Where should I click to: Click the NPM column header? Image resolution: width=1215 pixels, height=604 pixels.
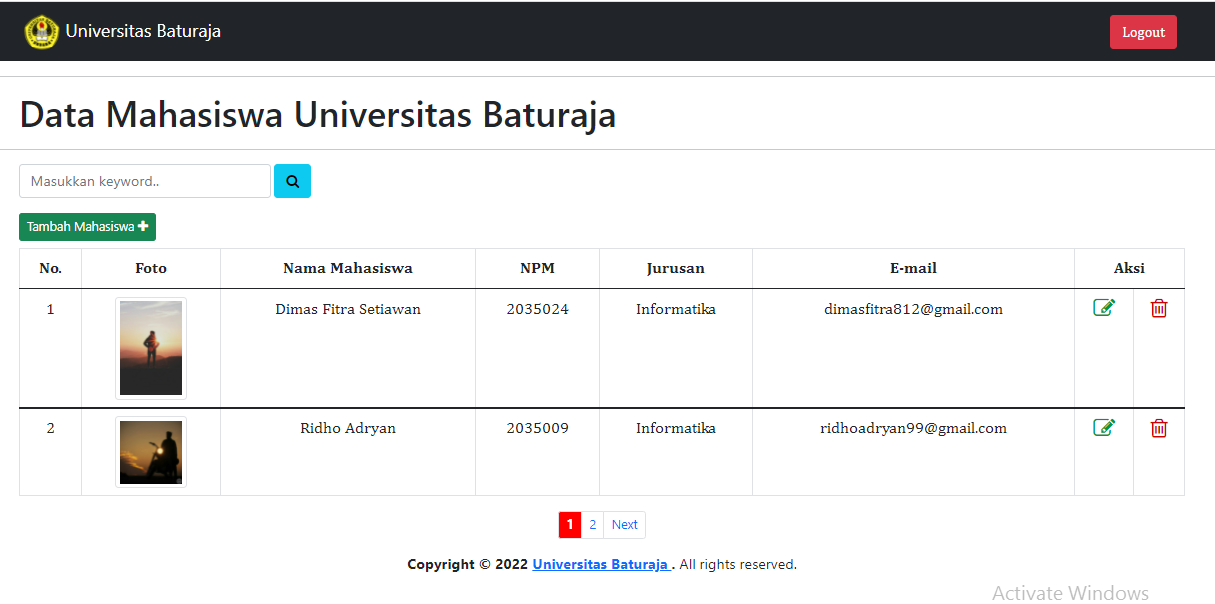click(x=537, y=268)
